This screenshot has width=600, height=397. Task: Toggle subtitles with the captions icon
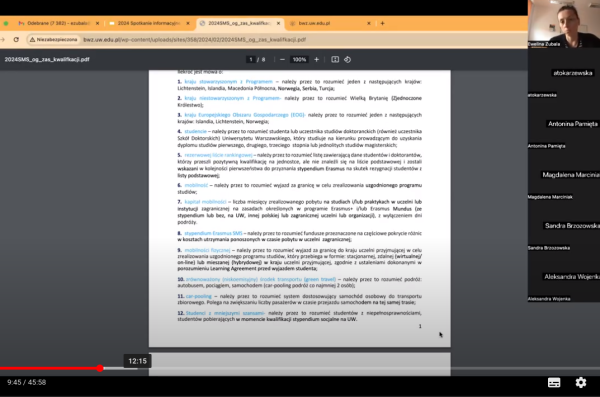pos(554,382)
